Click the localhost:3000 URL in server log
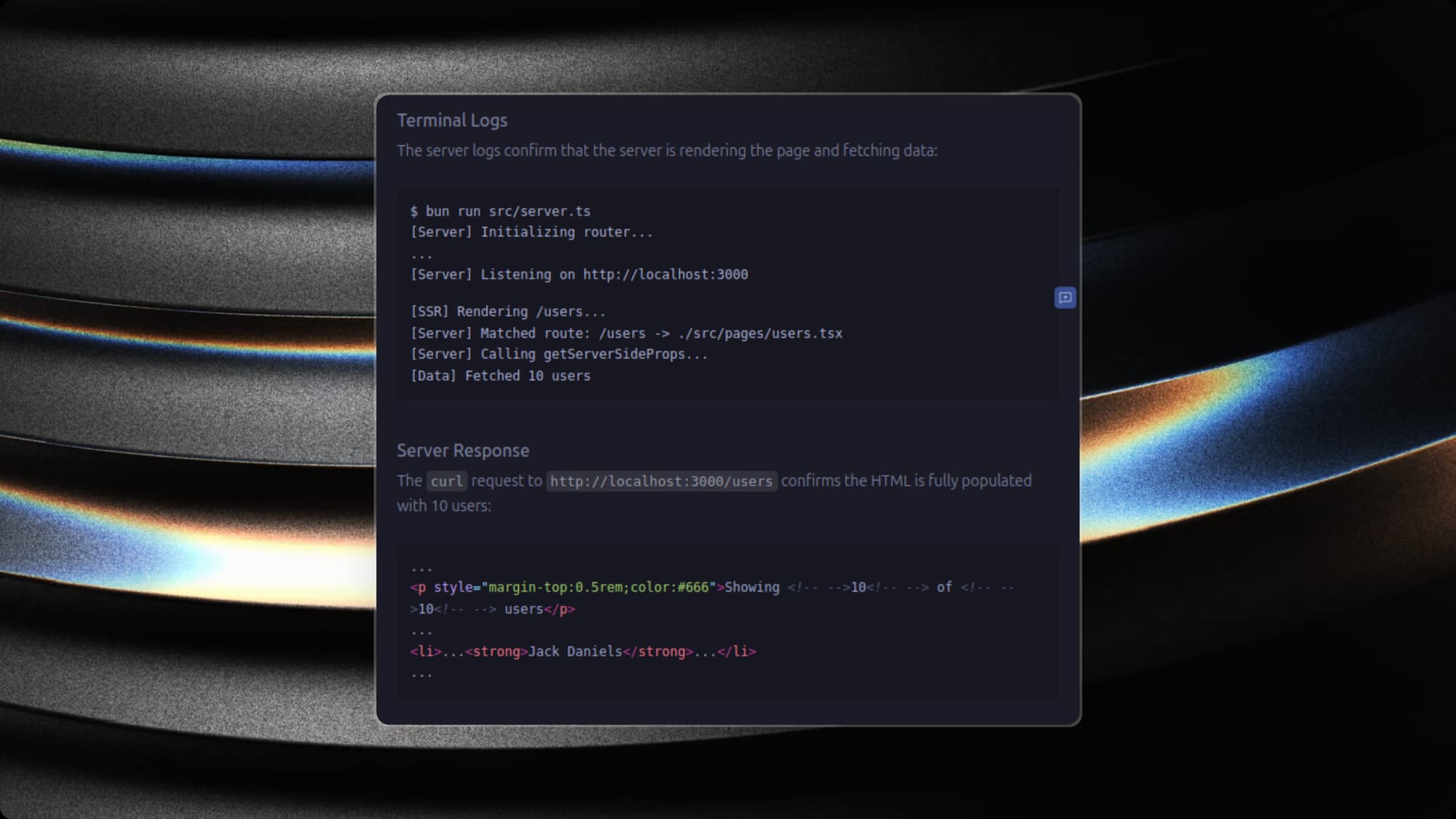This screenshot has height=819, width=1456. click(x=665, y=274)
